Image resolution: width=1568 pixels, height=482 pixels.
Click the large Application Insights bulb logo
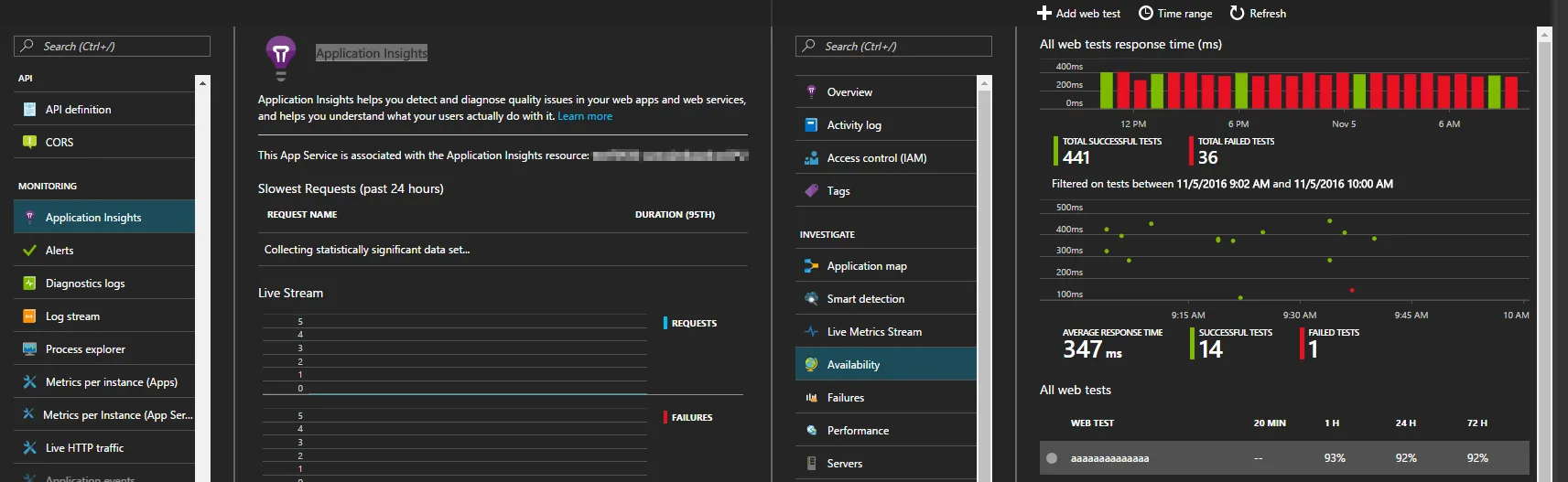coord(281,59)
